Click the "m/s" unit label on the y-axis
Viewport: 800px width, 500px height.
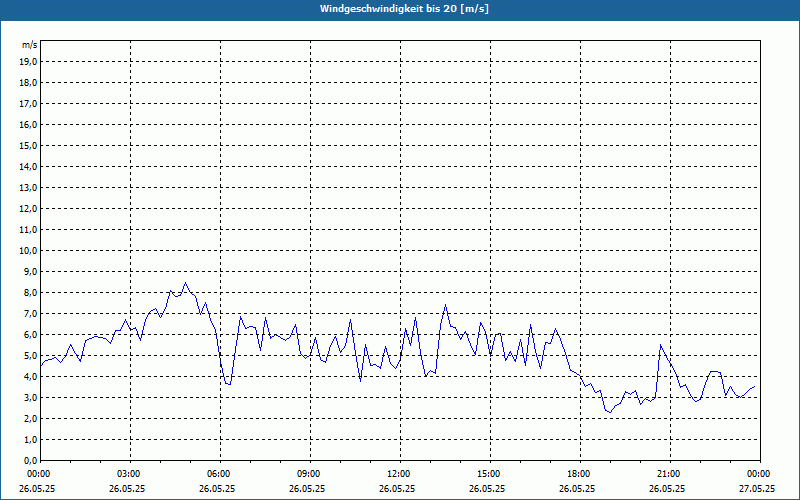(30, 45)
